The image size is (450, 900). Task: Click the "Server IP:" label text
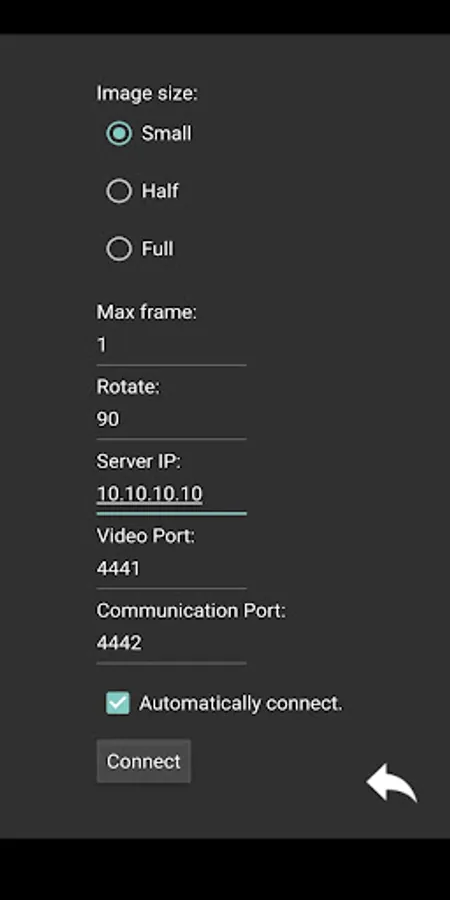click(x=138, y=461)
